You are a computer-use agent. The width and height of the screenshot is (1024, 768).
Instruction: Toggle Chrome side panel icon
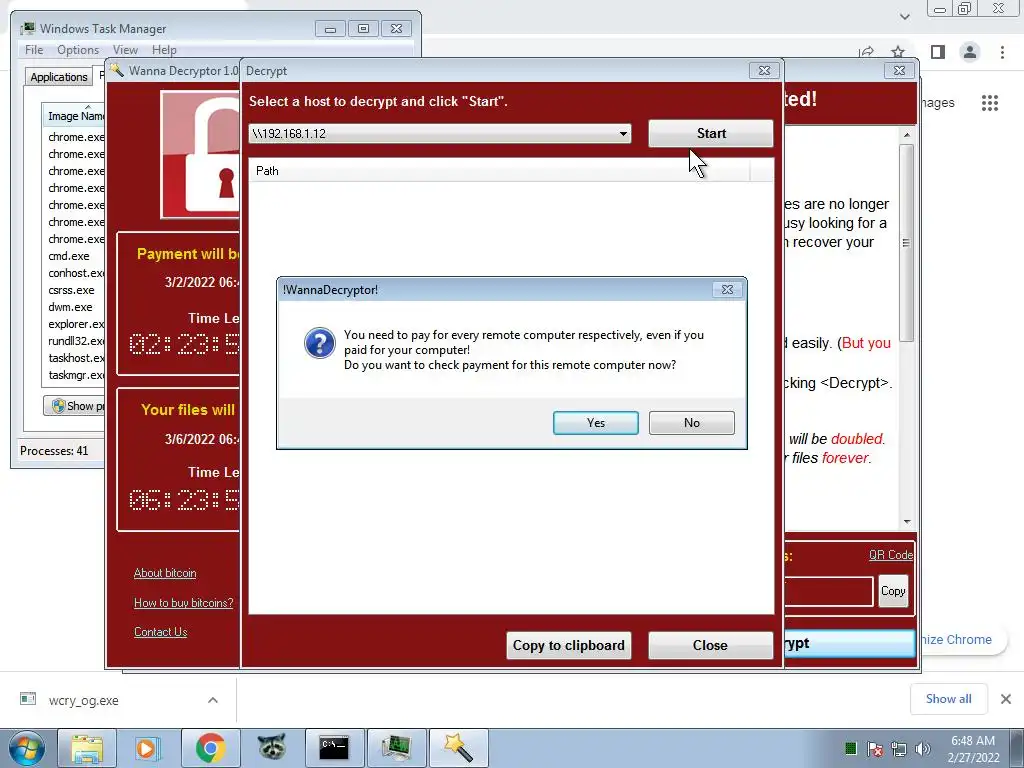pyautogui.click(x=938, y=52)
